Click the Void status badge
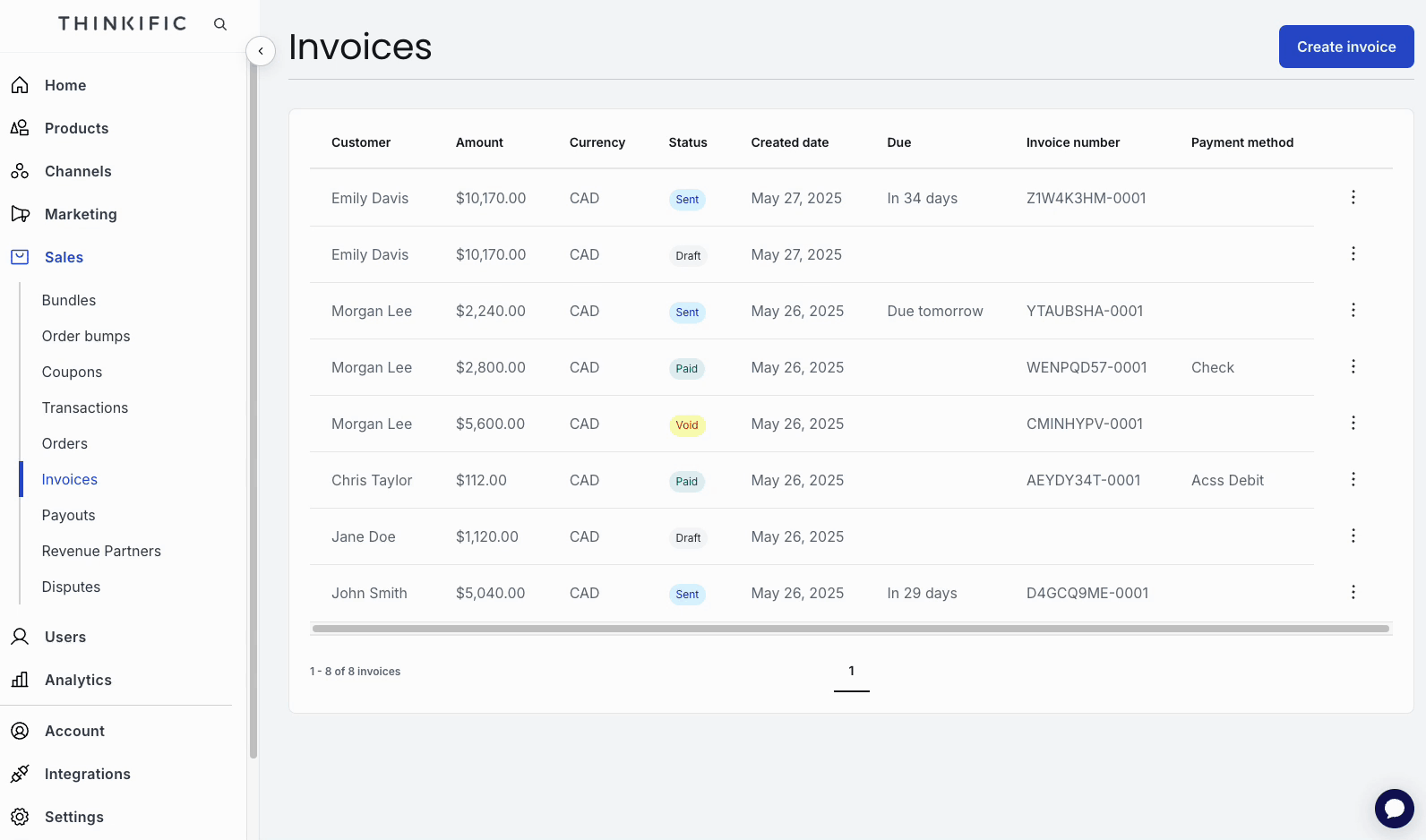The width and height of the screenshot is (1426, 840). click(687, 425)
